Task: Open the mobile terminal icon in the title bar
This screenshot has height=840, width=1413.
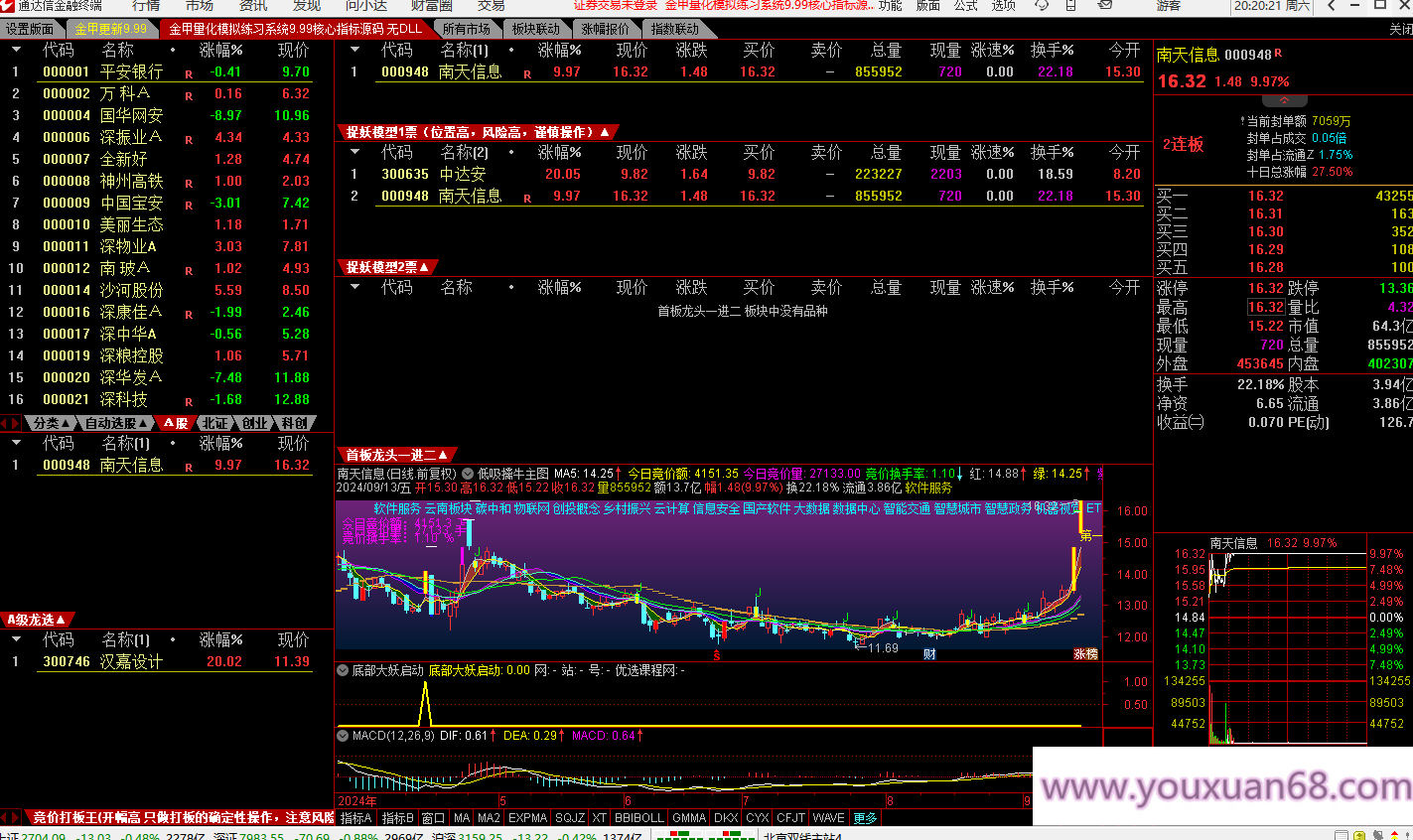Action: [x=1071, y=7]
